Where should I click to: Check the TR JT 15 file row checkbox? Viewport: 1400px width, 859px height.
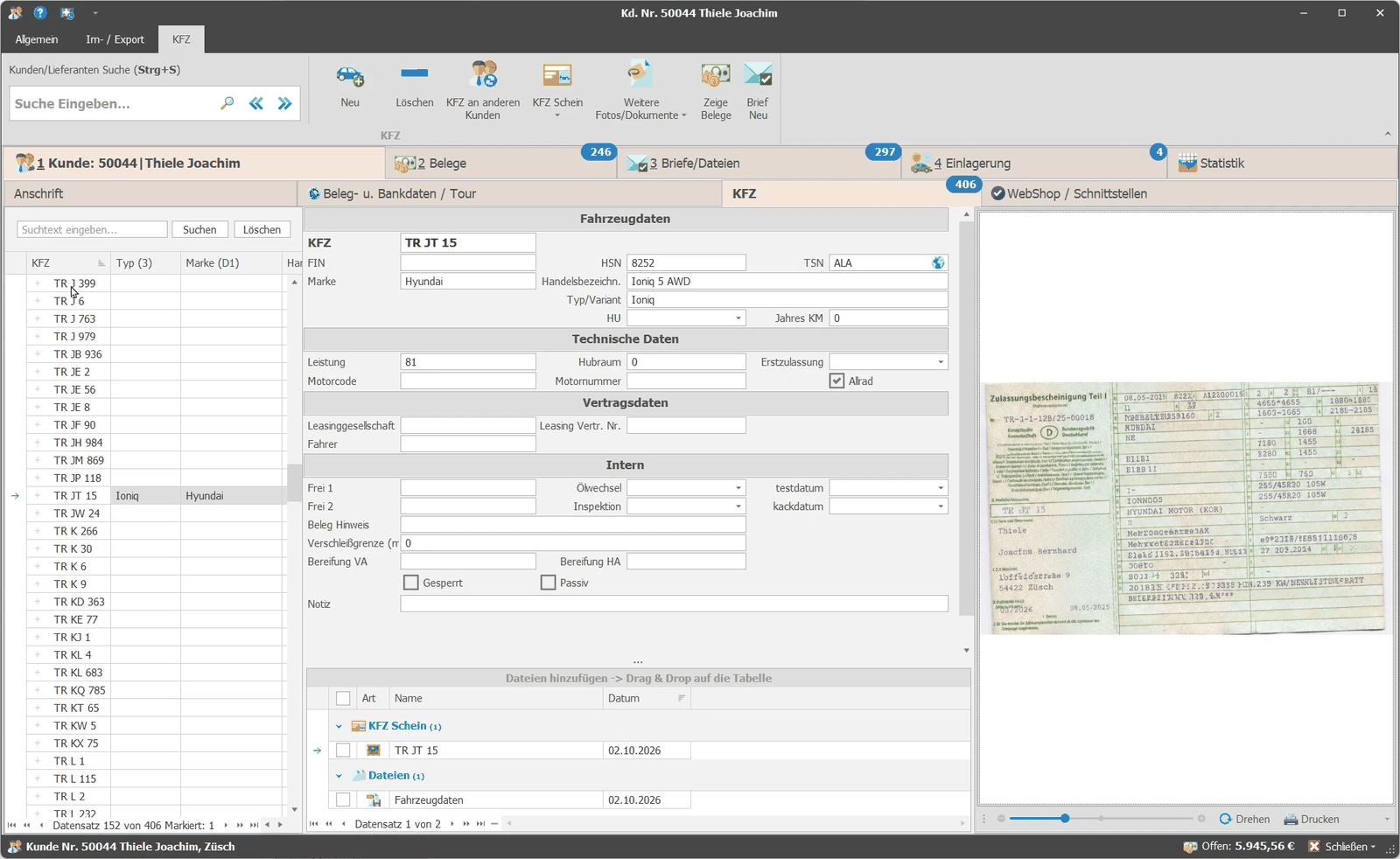pos(343,751)
